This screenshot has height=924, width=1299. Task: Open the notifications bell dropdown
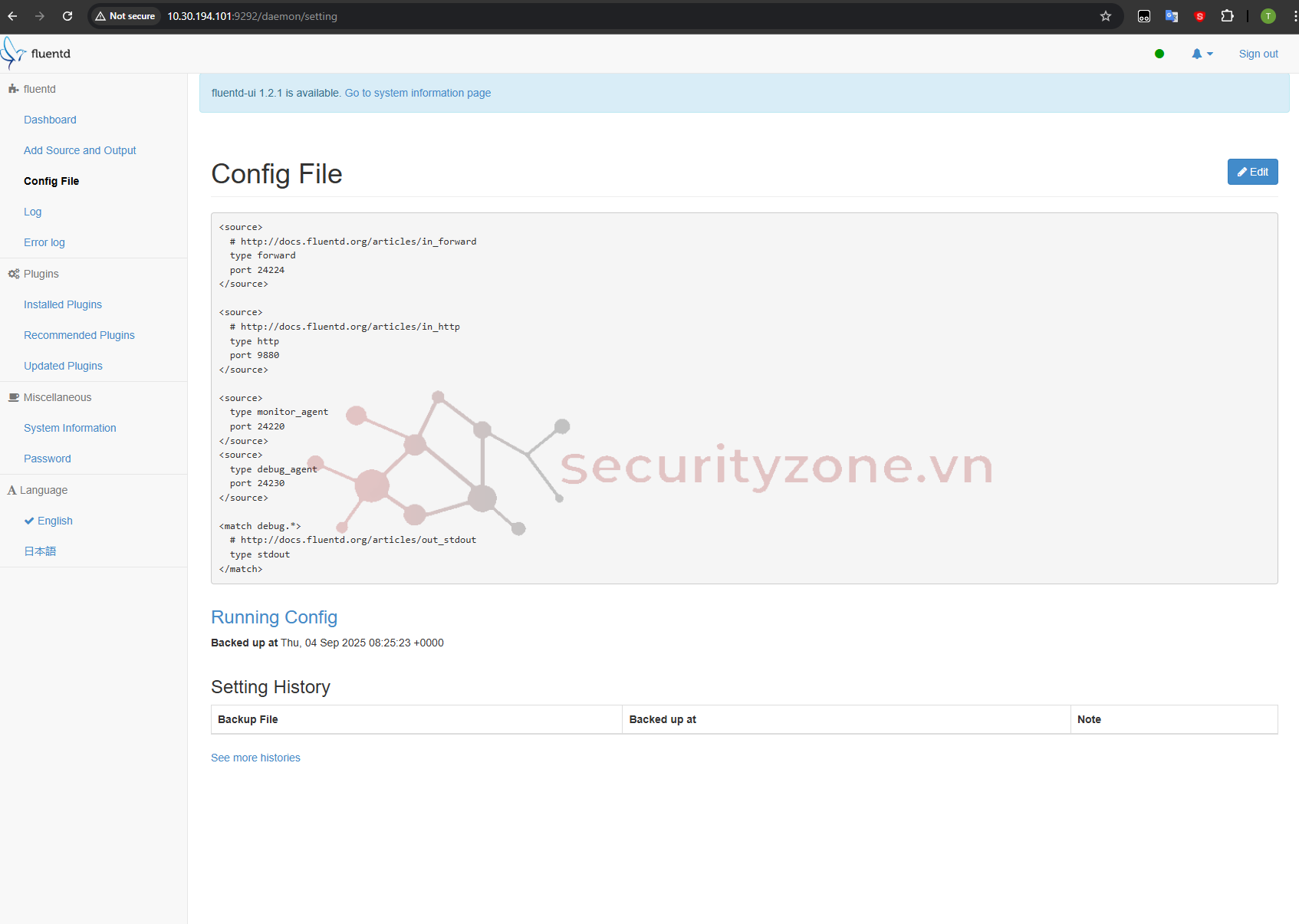1202,54
